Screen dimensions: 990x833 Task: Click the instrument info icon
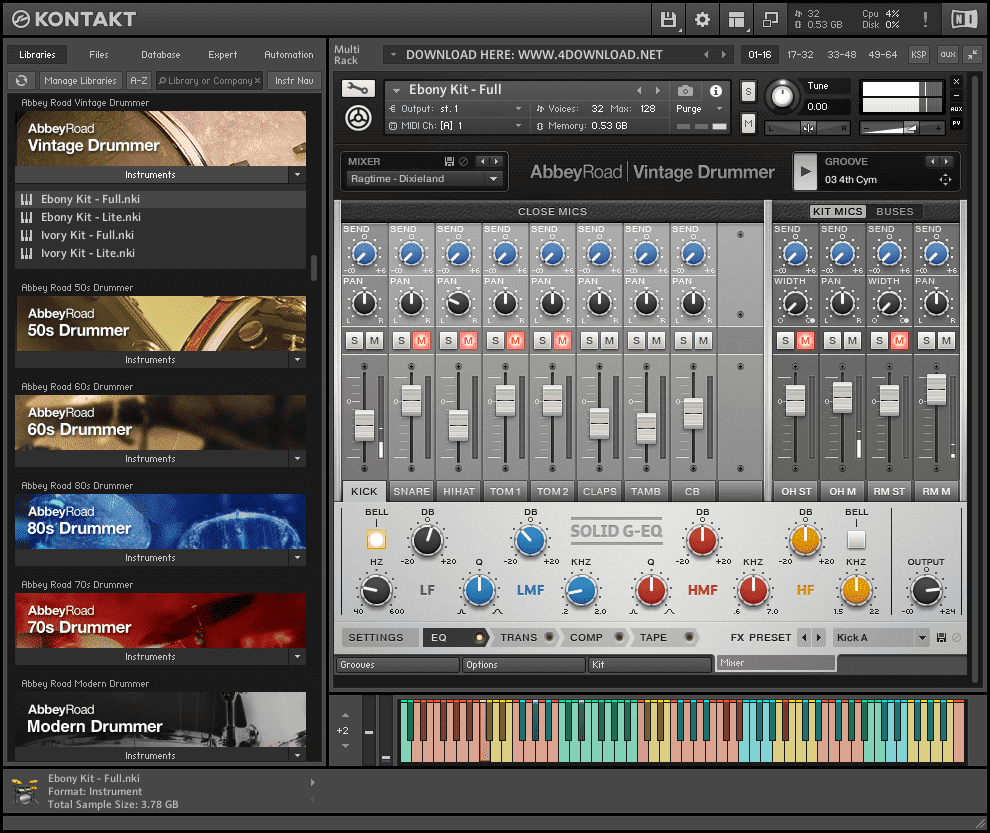tap(716, 90)
